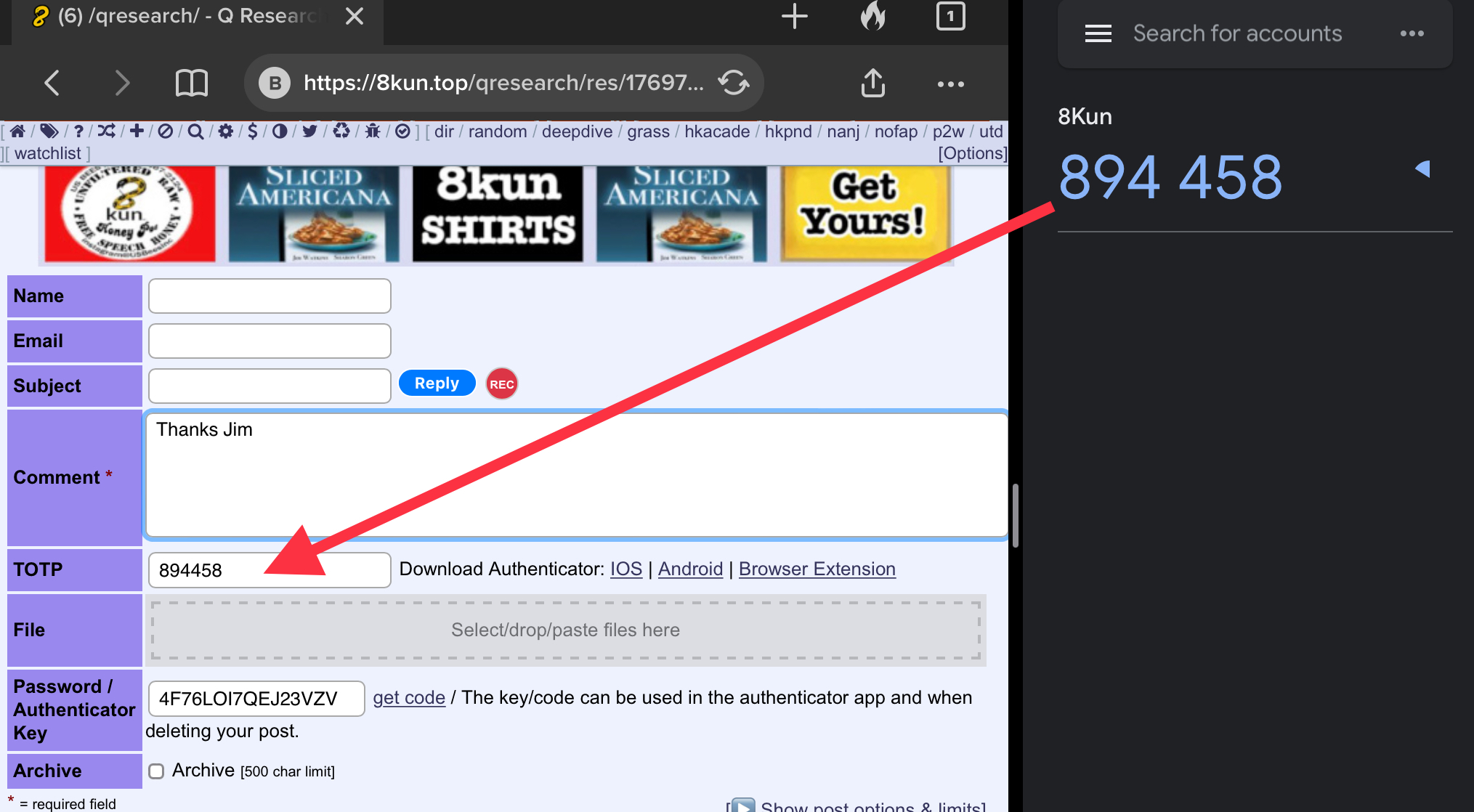Open the tab count switcher icon
The width and height of the screenshot is (1474, 812).
(951, 16)
